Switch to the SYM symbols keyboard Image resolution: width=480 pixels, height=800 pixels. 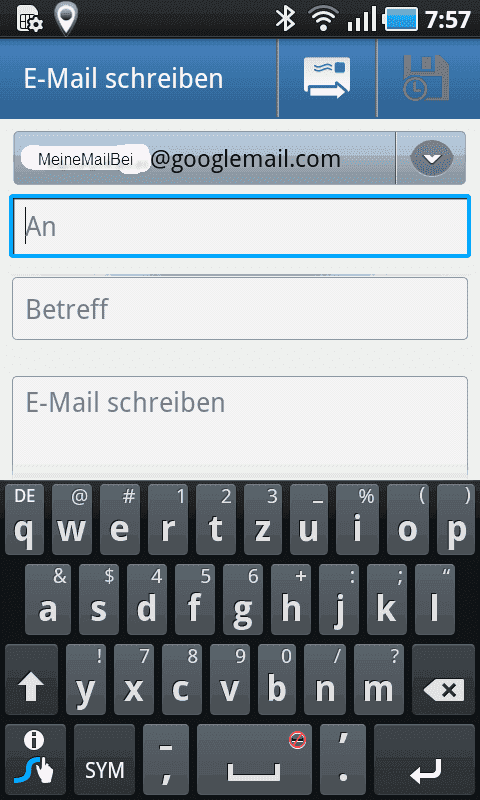click(x=104, y=760)
